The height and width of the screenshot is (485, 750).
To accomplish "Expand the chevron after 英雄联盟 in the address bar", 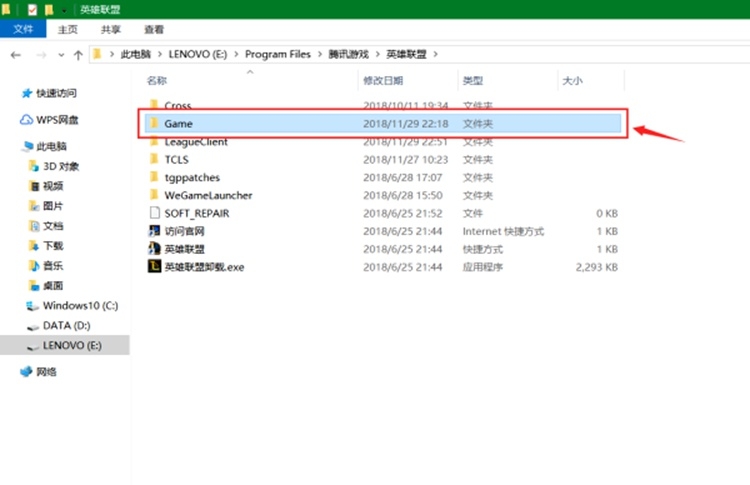I will point(435,54).
